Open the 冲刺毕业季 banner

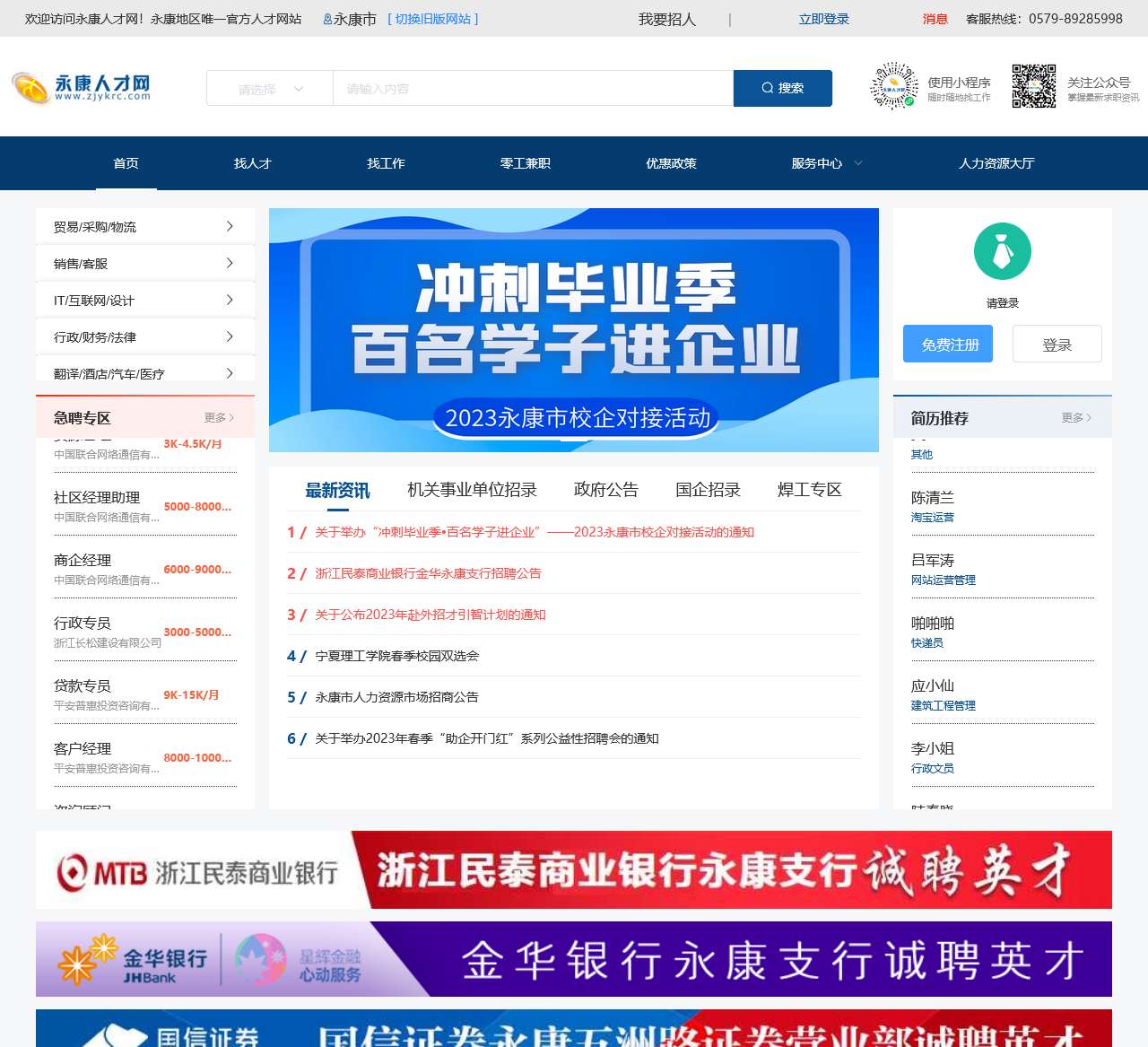tap(574, 330)
